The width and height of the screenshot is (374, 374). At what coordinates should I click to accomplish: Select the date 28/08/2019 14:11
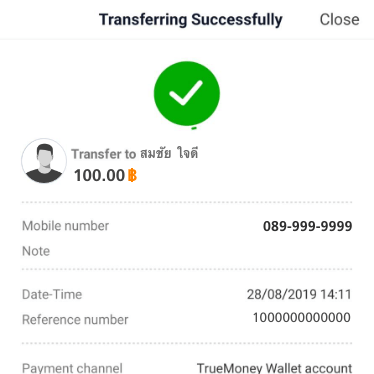(x=299, y=295)
